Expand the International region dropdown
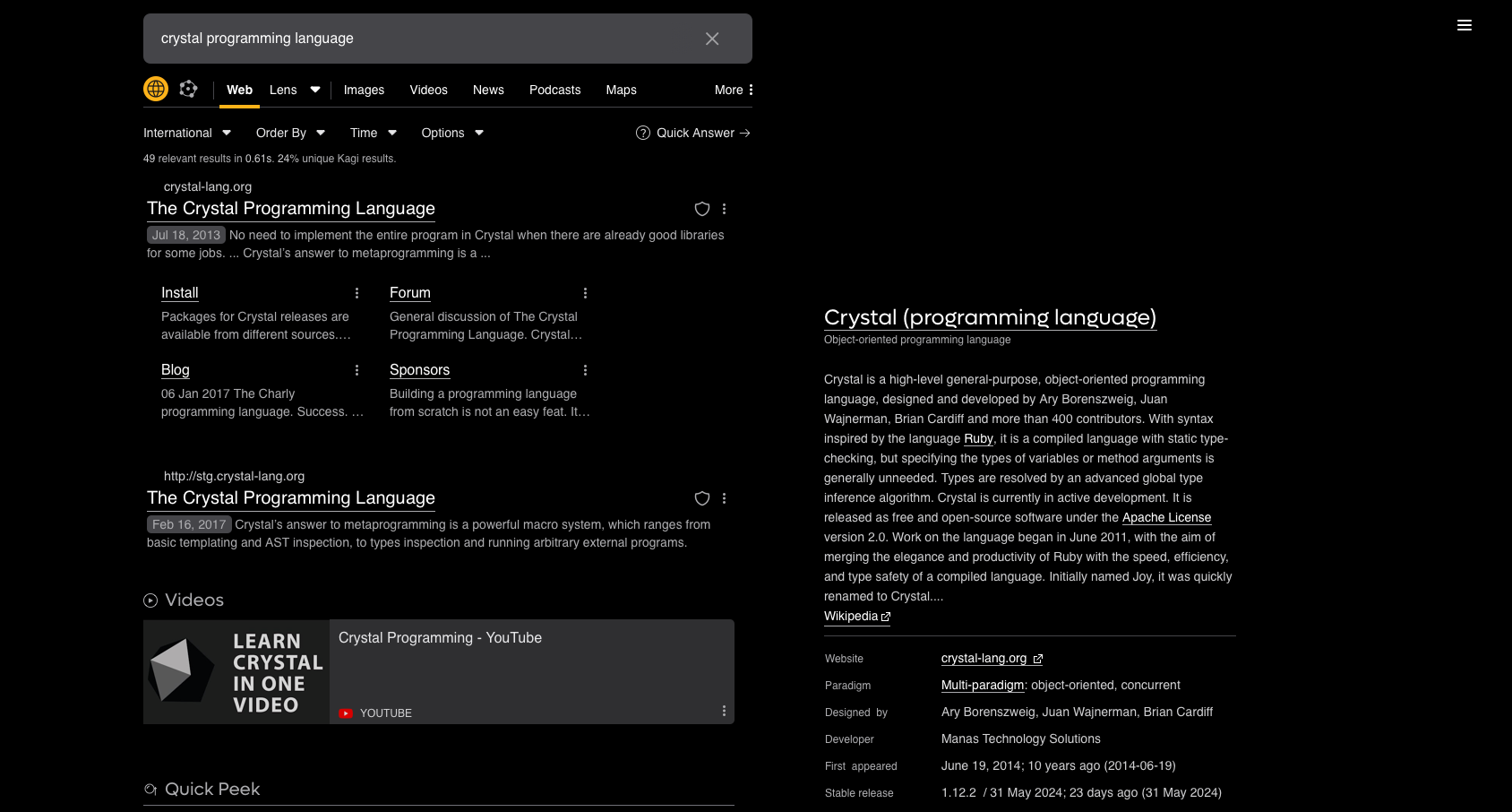The height and width of the screenshot is (812, 1512). [187, 133]
